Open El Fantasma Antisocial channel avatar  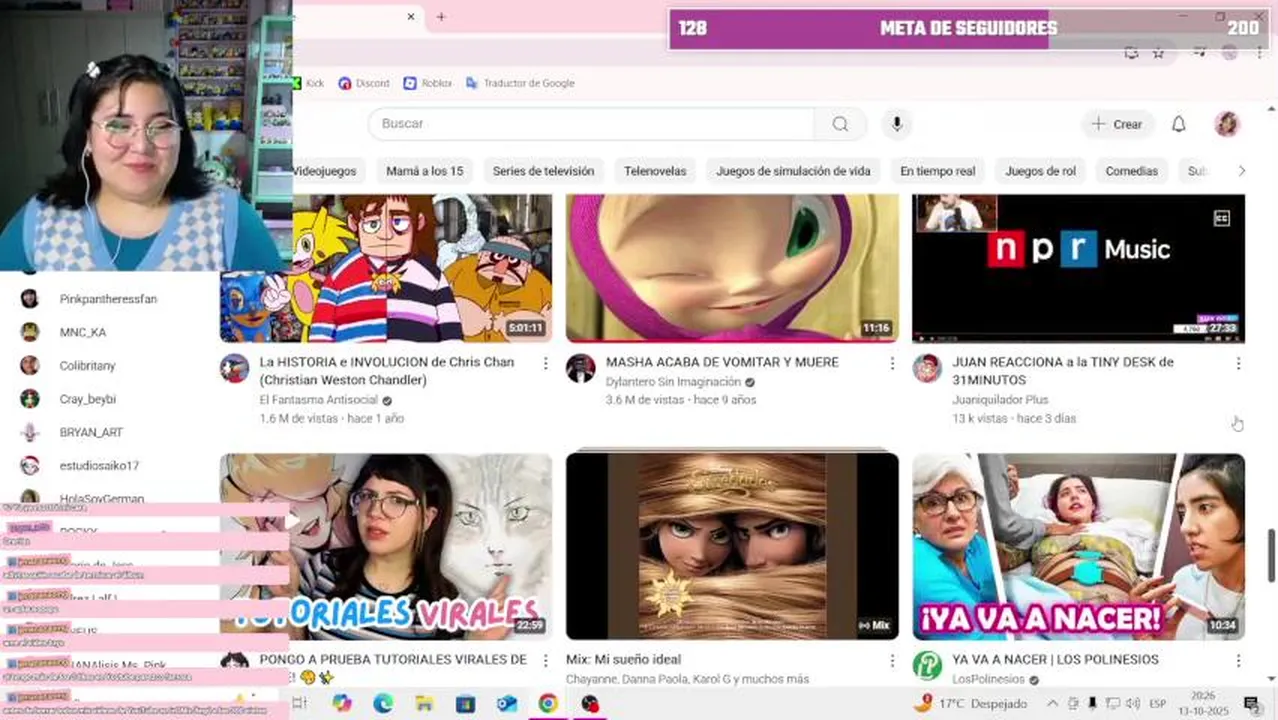click(235, 368)
